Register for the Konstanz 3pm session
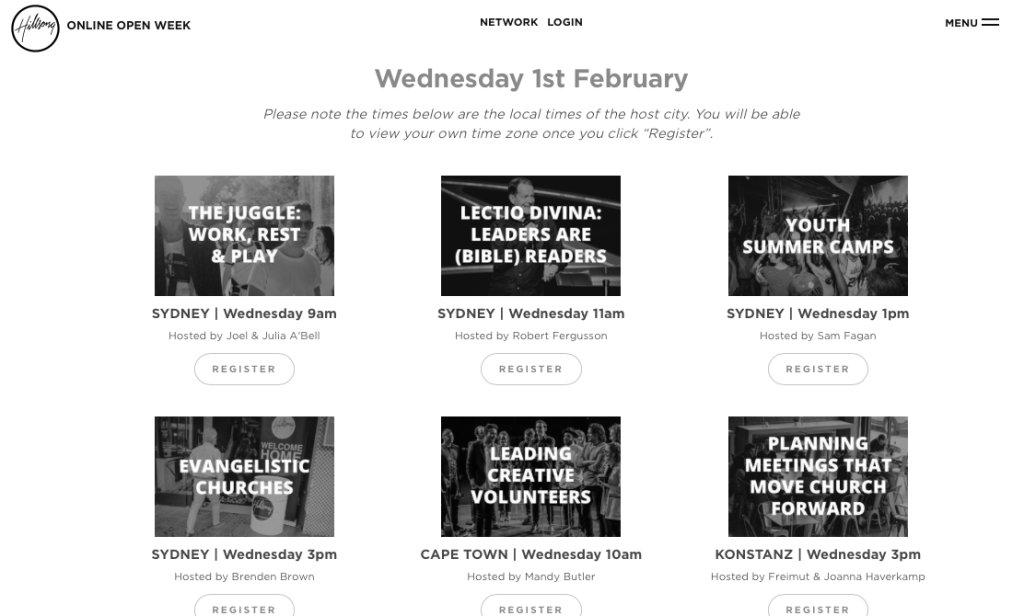Screen dimensions: 1024x616 [818, 607]
